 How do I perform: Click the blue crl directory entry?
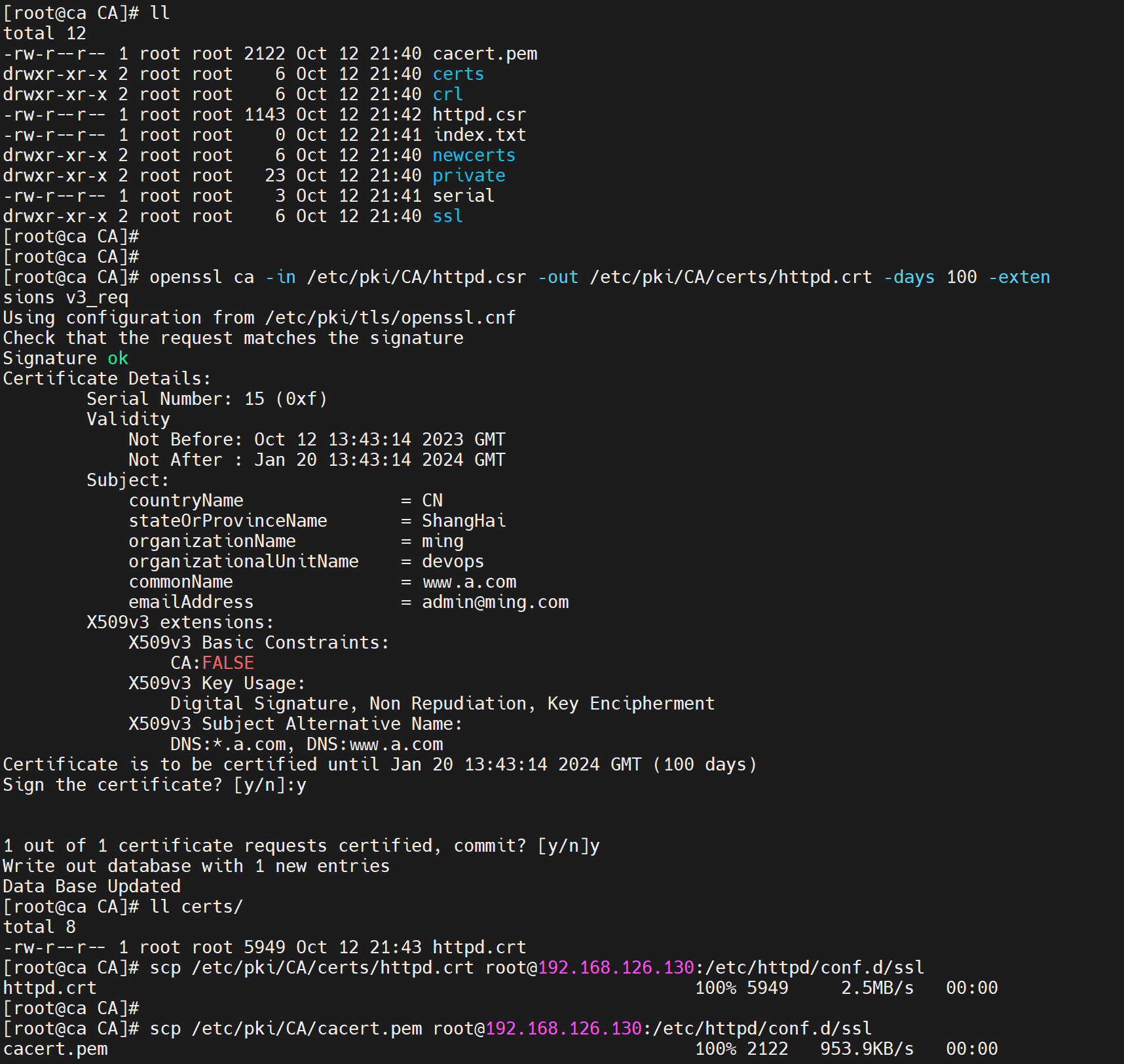click(447, 94)
